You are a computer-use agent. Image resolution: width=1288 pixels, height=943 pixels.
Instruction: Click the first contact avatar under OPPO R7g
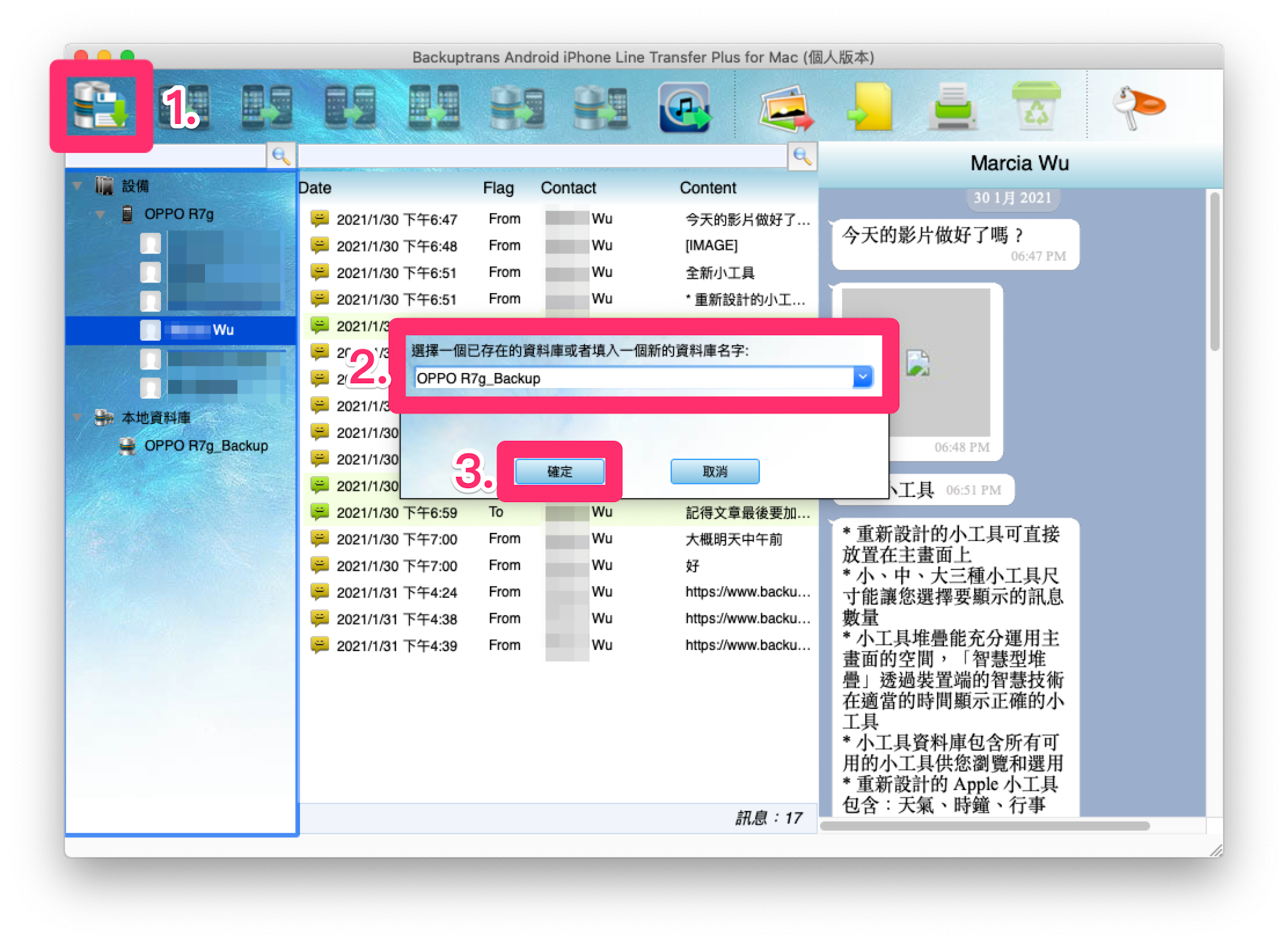tap(150, 243)
